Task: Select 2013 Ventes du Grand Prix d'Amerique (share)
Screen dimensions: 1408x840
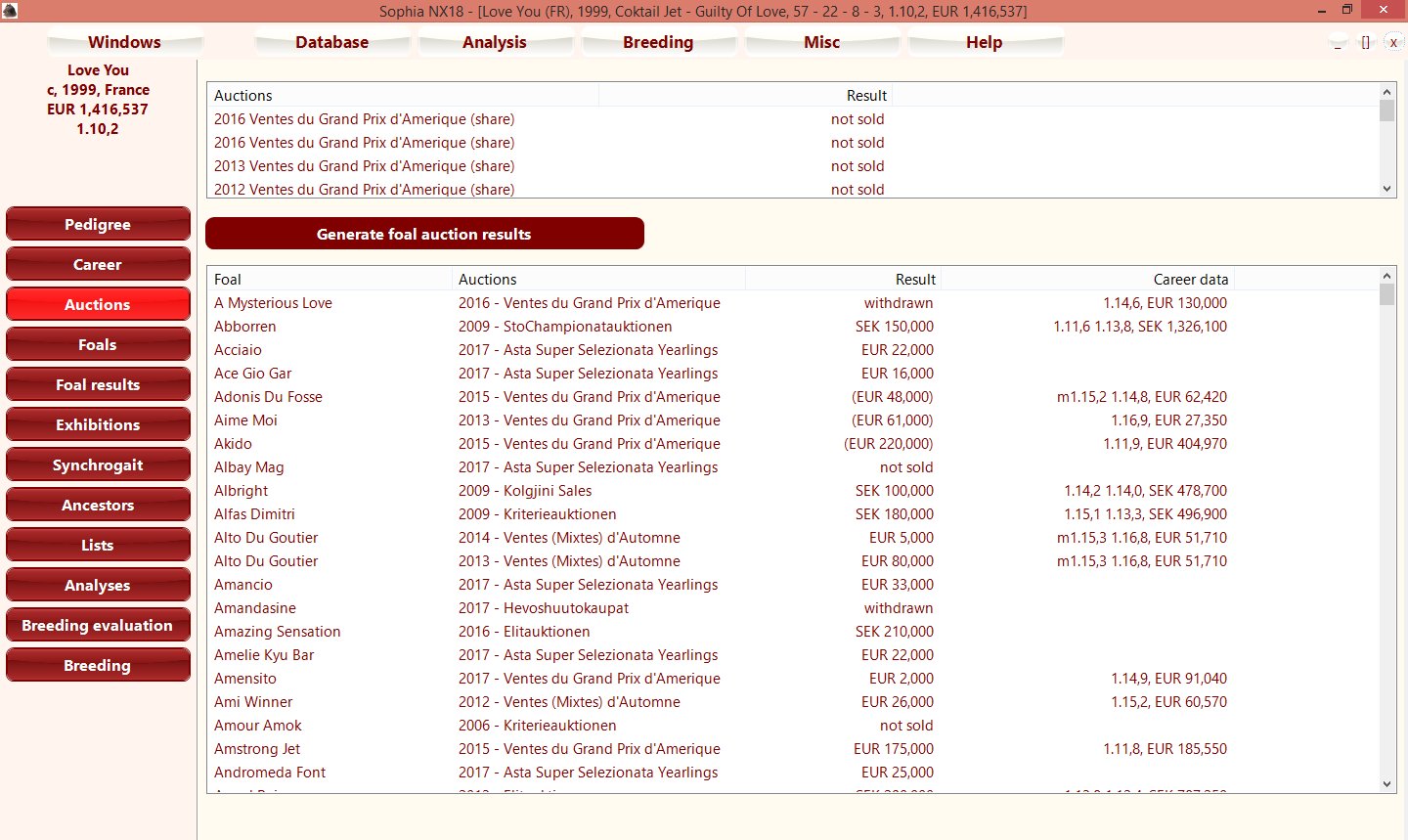Action: (x=364, y=165)
